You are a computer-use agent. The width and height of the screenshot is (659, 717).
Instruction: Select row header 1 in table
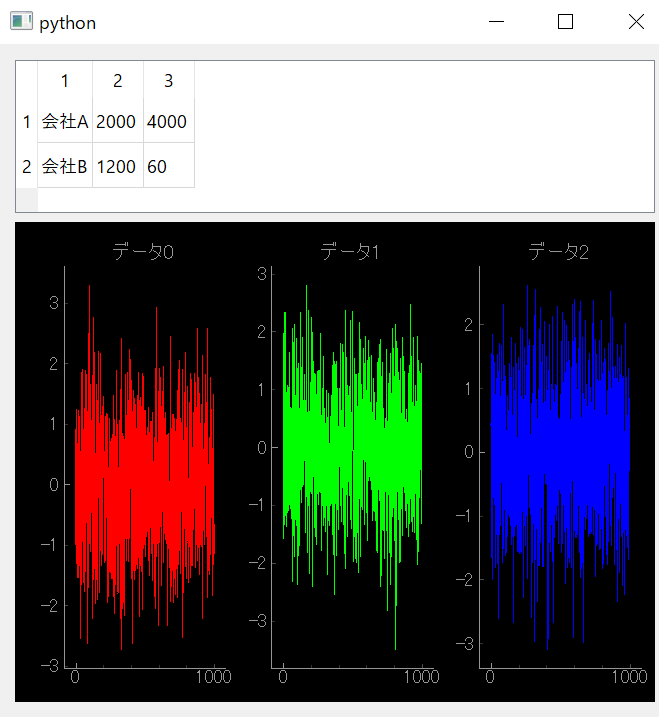(x=27, y=122)
